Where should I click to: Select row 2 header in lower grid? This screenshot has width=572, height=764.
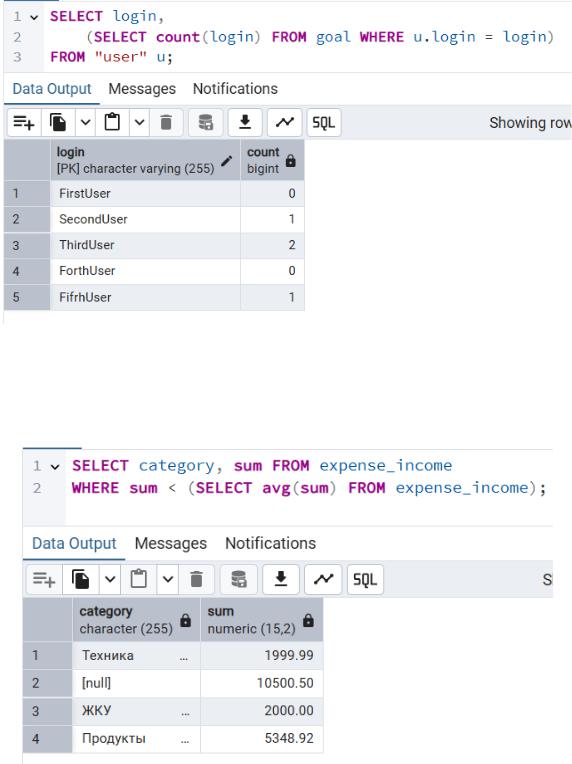click(x=47, y=683)
